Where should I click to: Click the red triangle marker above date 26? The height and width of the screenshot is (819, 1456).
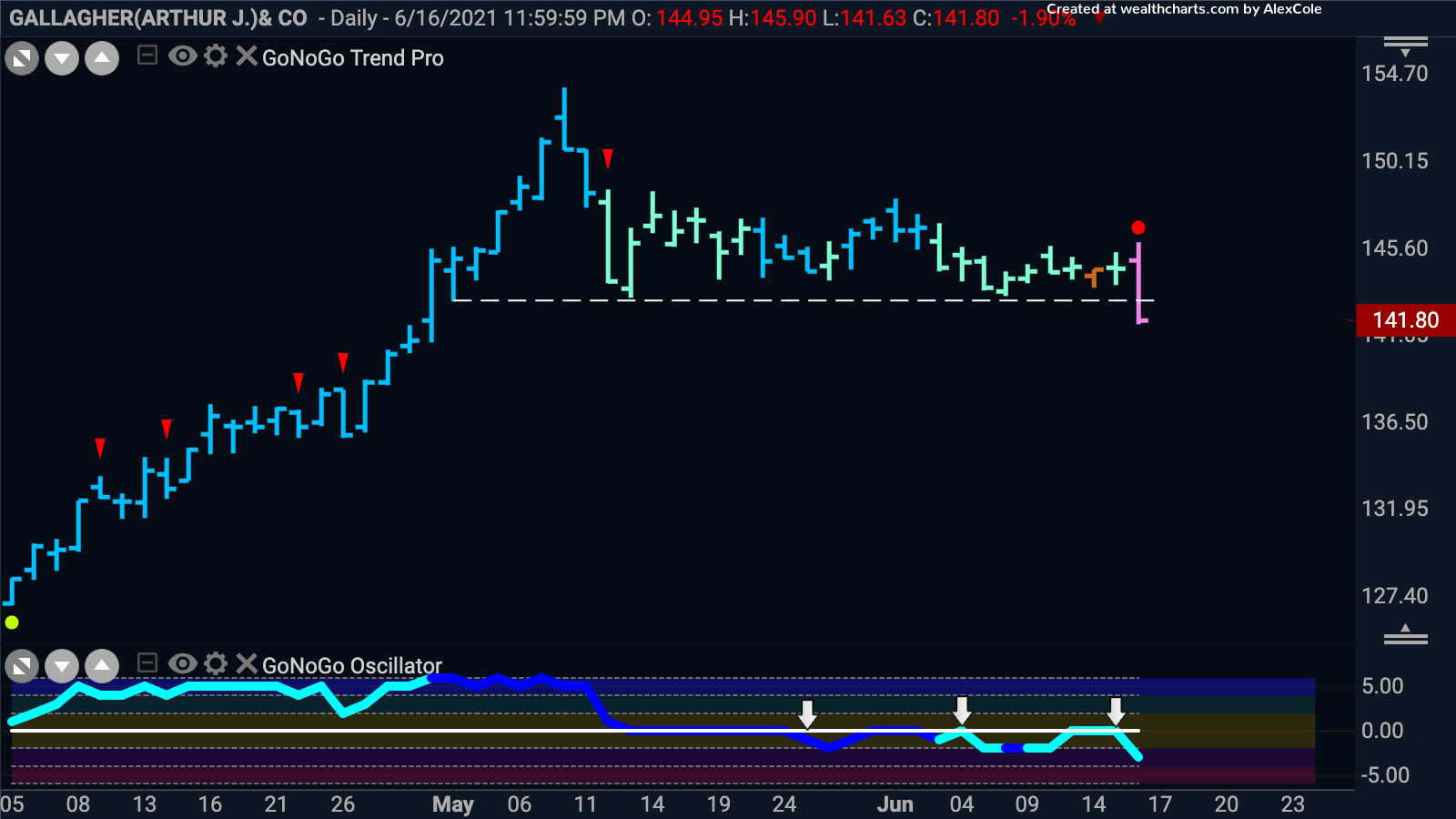[x=343, y=363]
